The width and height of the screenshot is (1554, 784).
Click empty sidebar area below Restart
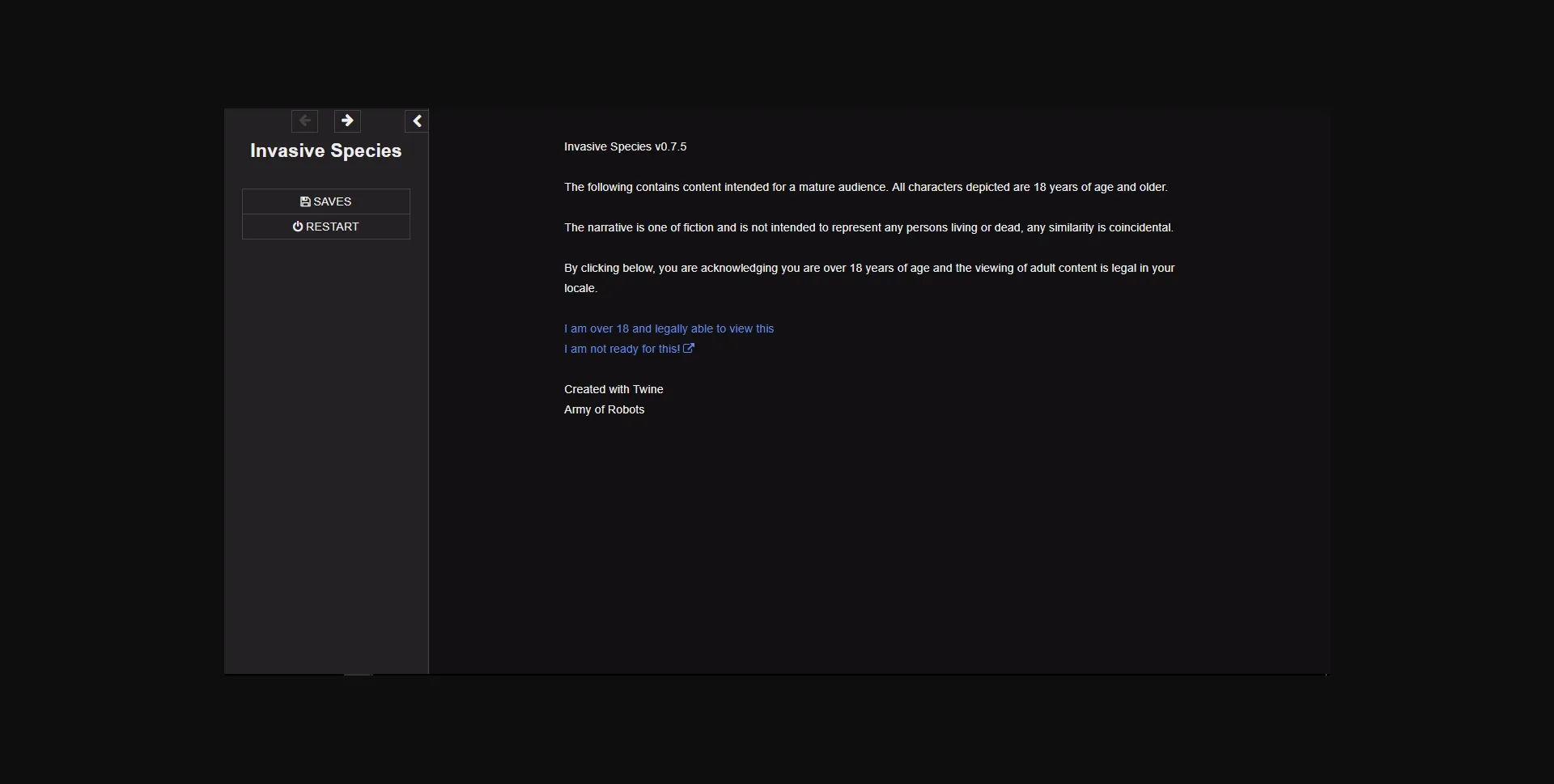pyautogui.click(x=326, y=445)
